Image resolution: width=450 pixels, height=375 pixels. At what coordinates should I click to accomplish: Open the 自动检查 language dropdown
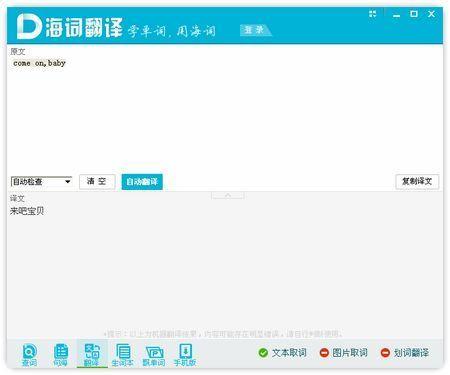coord(41,182)
